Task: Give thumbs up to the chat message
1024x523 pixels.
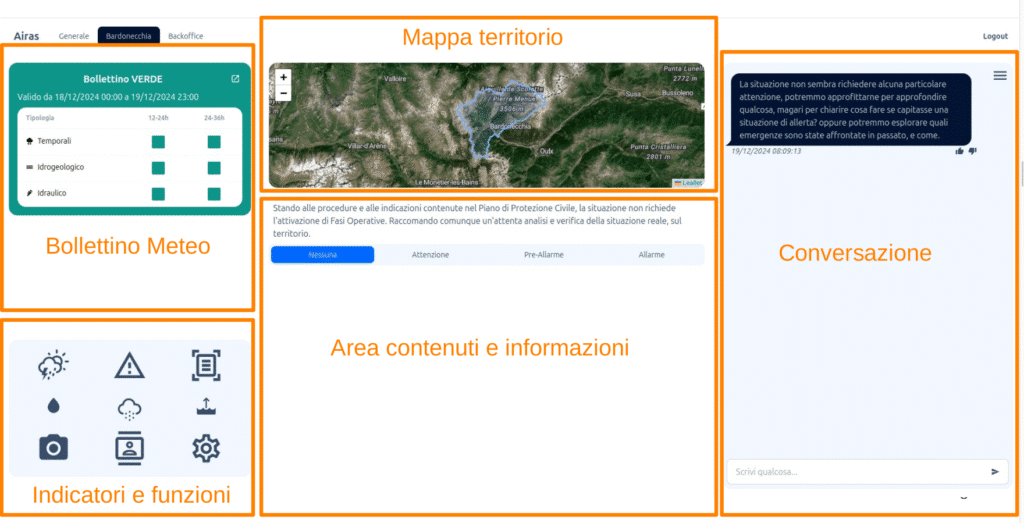Action: (x=960, y=151)
